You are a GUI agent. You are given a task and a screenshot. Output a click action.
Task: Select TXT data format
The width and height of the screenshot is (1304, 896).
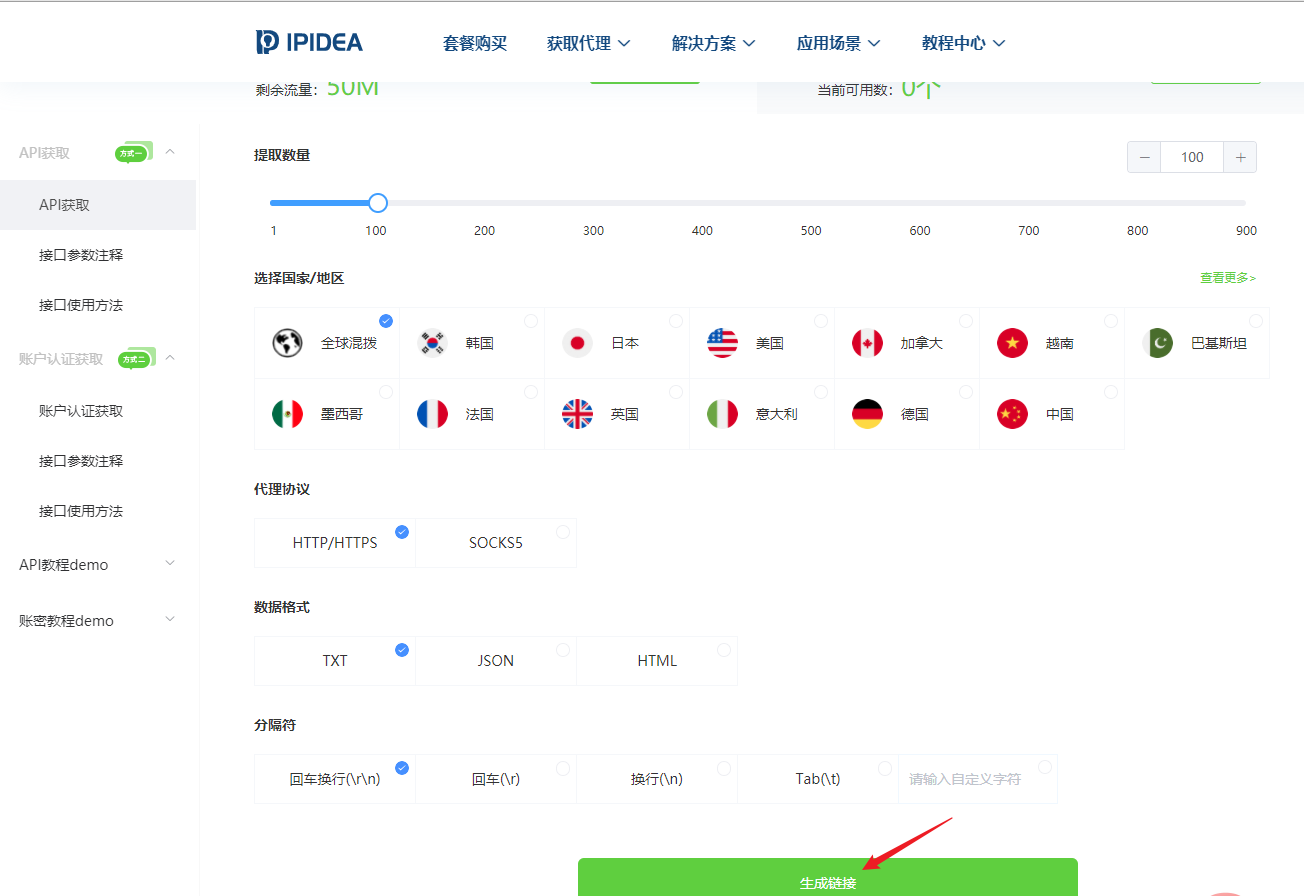(335, 661)
